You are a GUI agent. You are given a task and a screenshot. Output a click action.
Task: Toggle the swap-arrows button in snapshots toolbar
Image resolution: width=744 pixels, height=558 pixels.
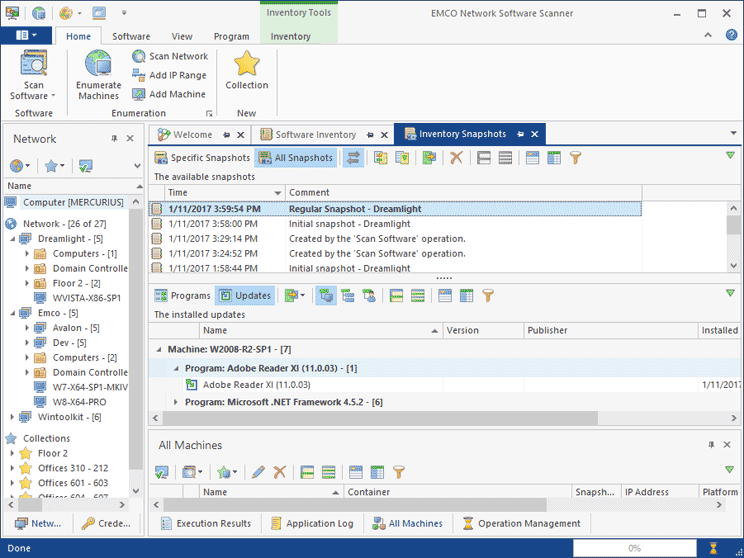click(x=353, y=158)
